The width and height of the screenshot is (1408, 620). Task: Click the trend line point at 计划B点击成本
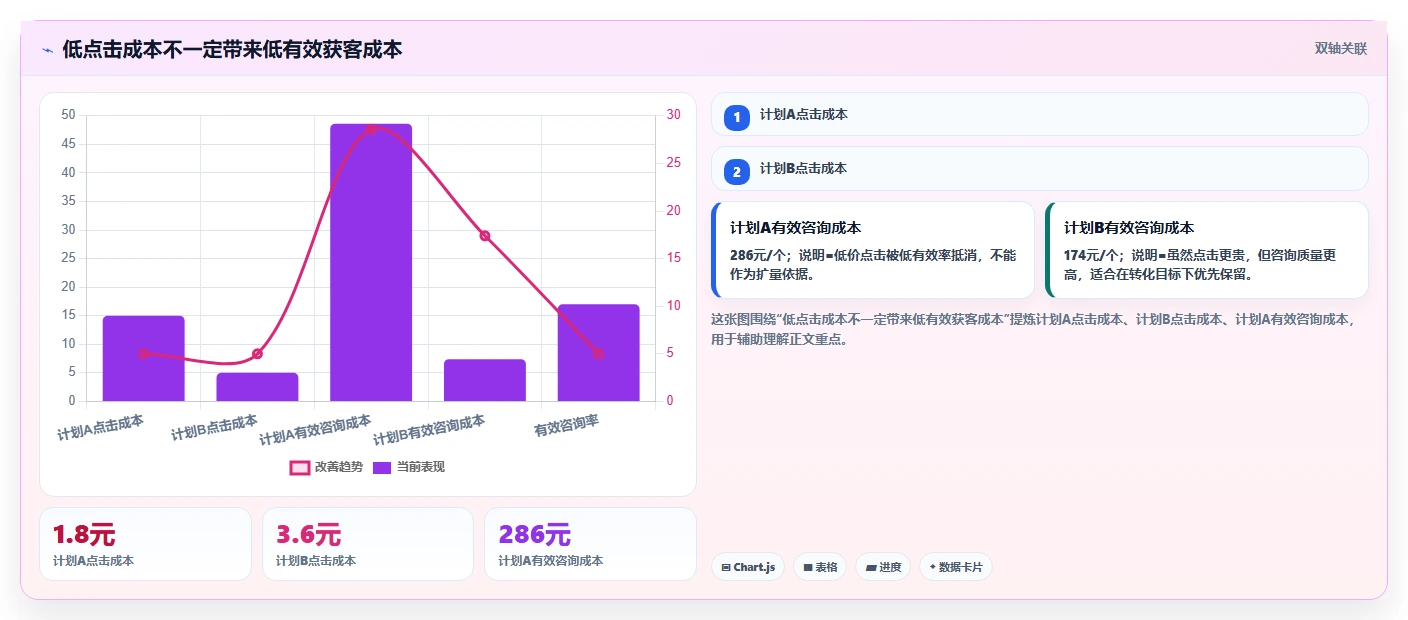click(257, 353)
